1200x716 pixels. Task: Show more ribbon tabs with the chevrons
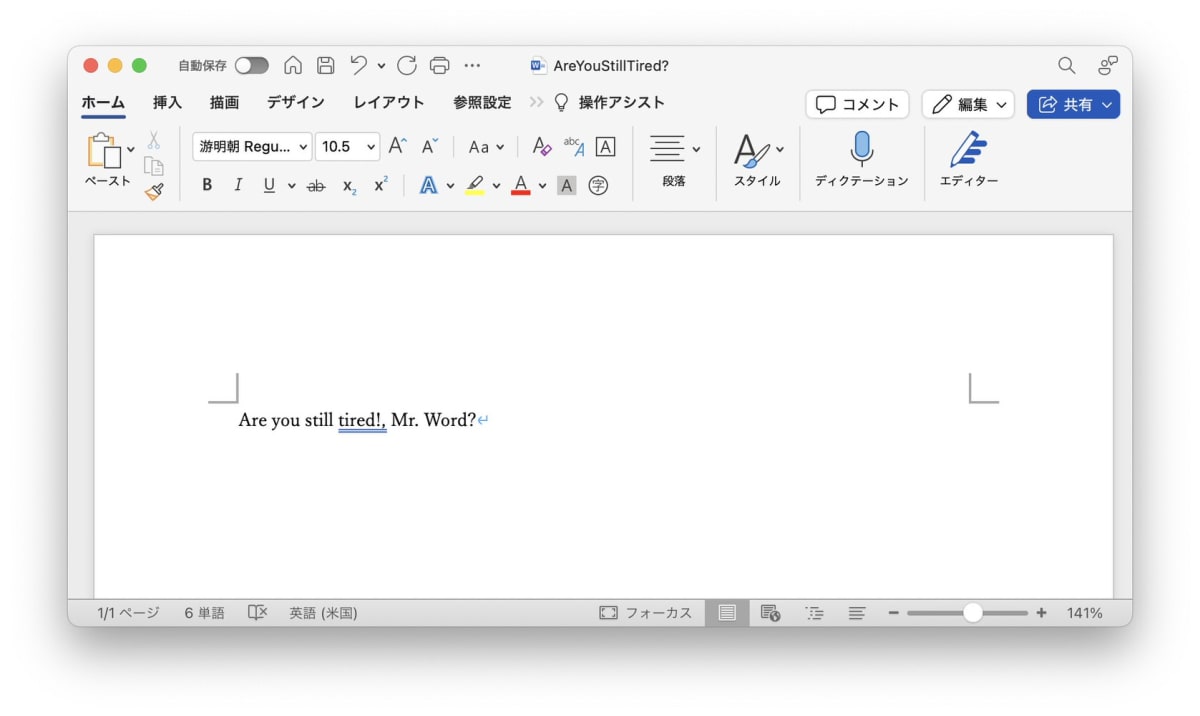pyautogui.click(x=536, y=102)
